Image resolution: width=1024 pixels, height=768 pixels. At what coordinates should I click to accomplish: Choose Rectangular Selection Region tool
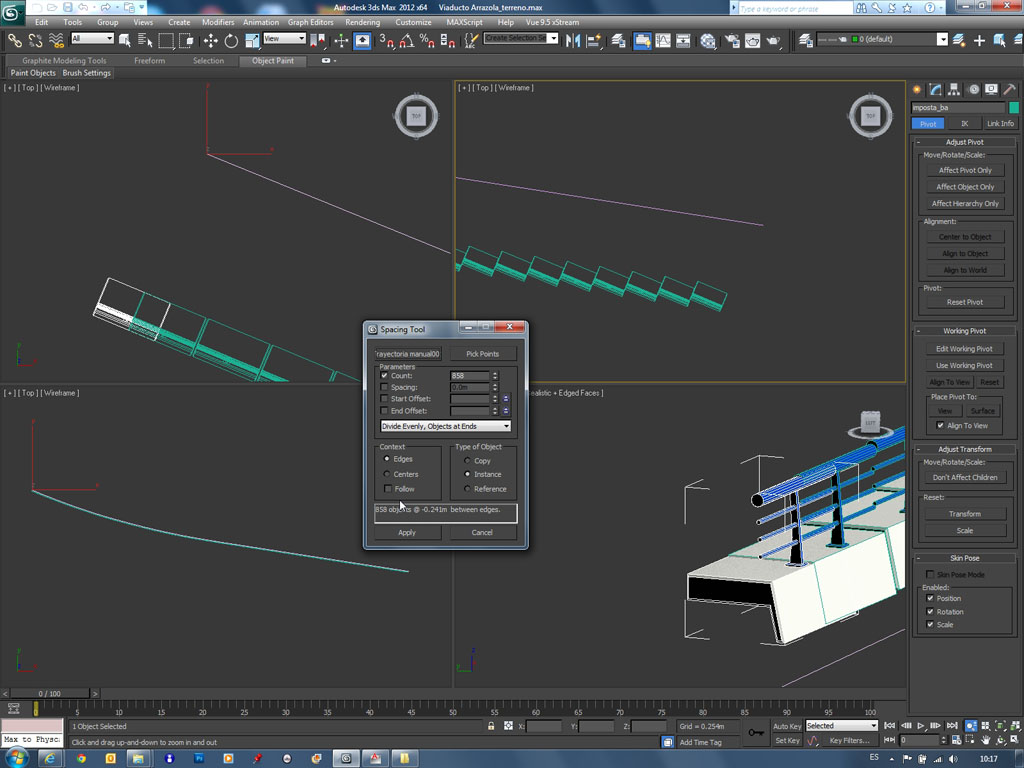(166, 40)
